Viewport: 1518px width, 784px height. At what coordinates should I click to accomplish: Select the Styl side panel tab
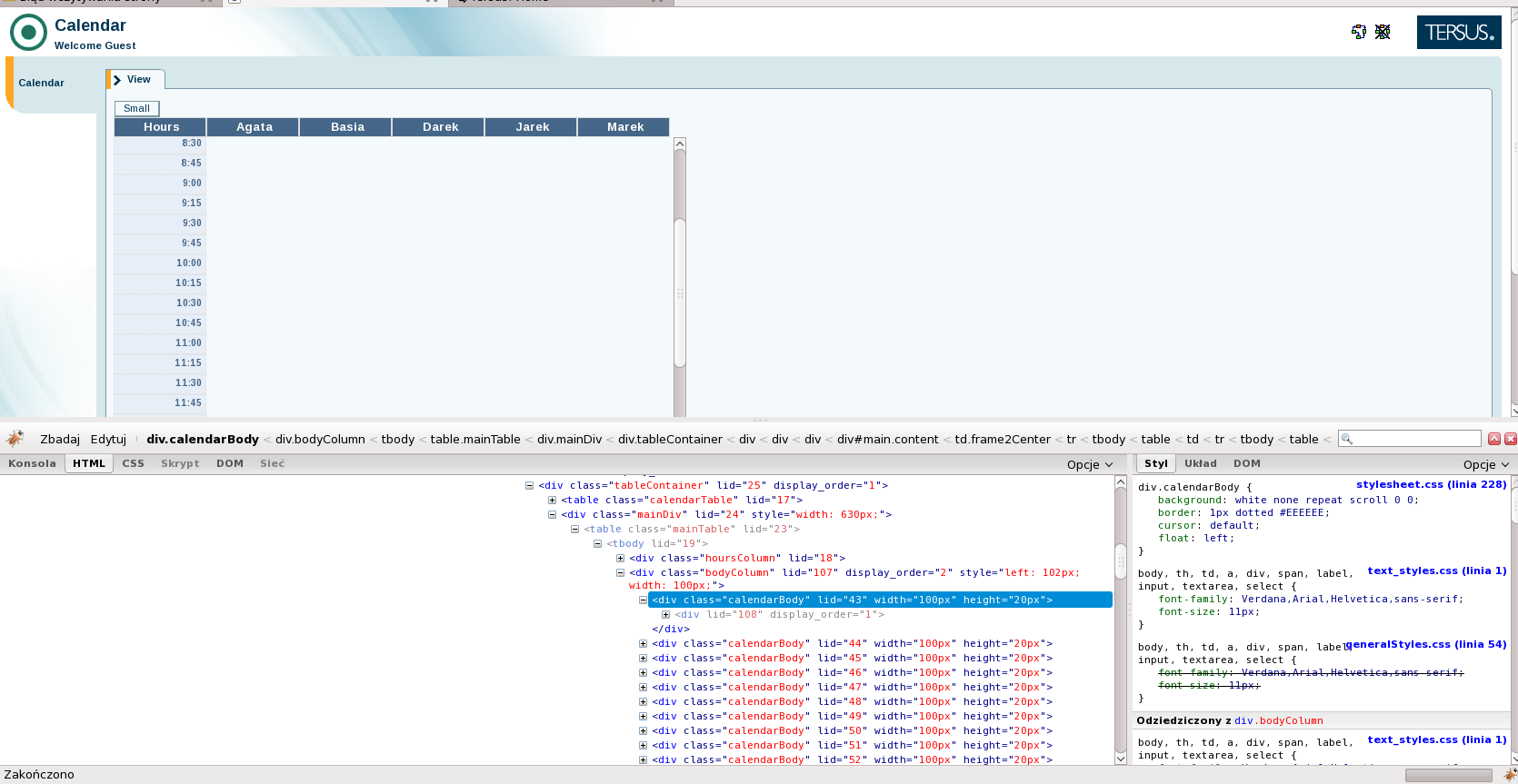coord(1156,463)
